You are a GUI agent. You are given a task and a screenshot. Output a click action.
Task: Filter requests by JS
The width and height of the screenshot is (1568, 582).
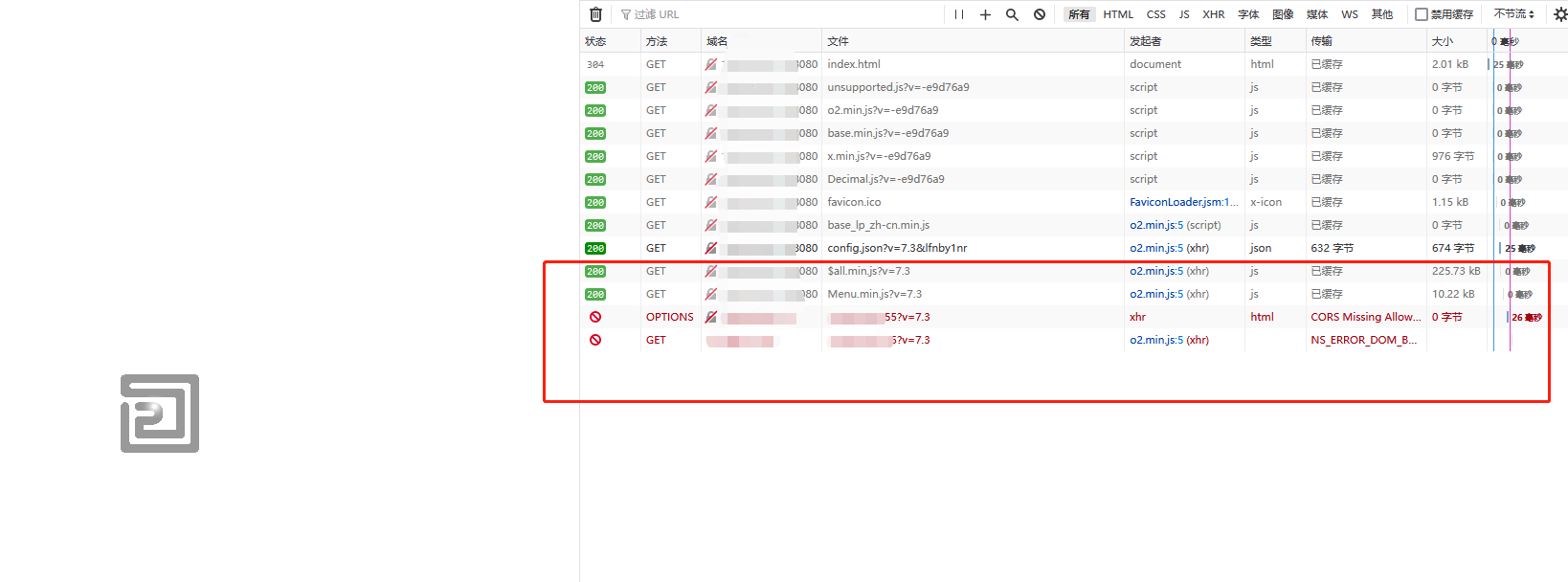1184,14
